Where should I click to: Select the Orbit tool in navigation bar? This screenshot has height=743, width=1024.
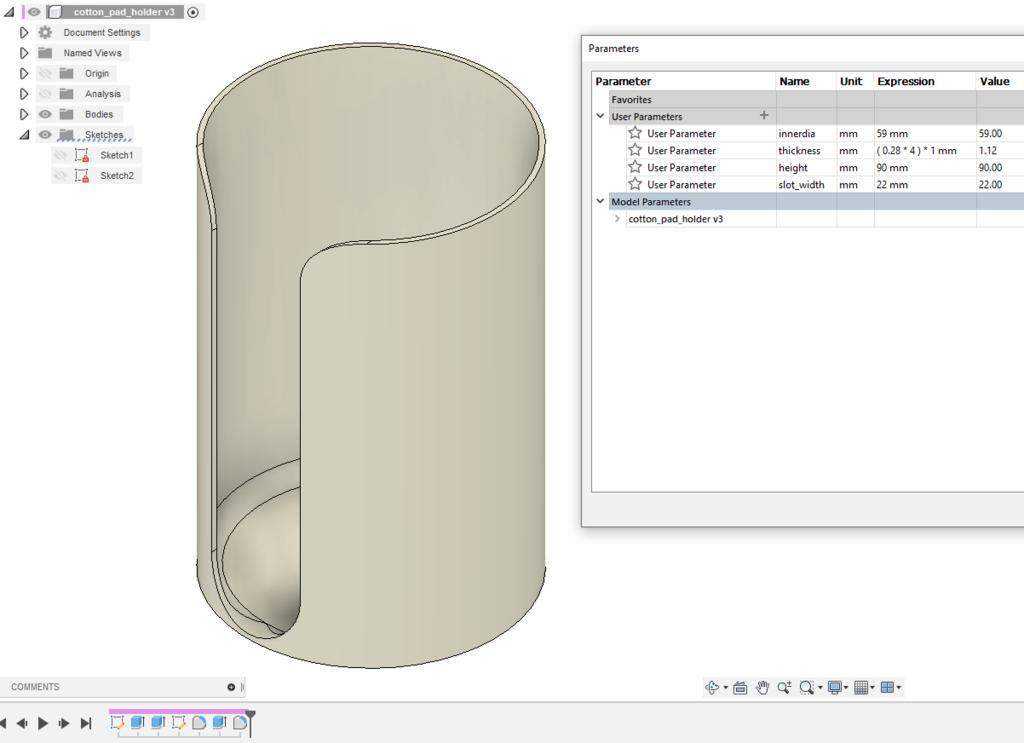(712, 688)
